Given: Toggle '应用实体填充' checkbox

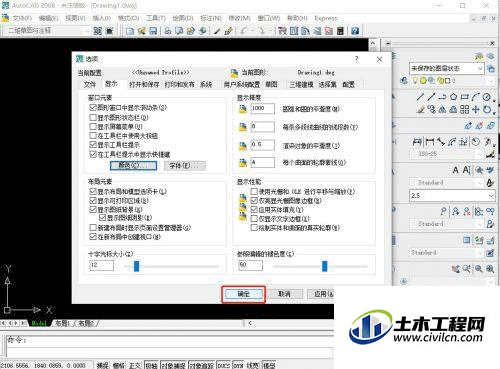Looking at the screenshot, I should (x=254, y=210).
